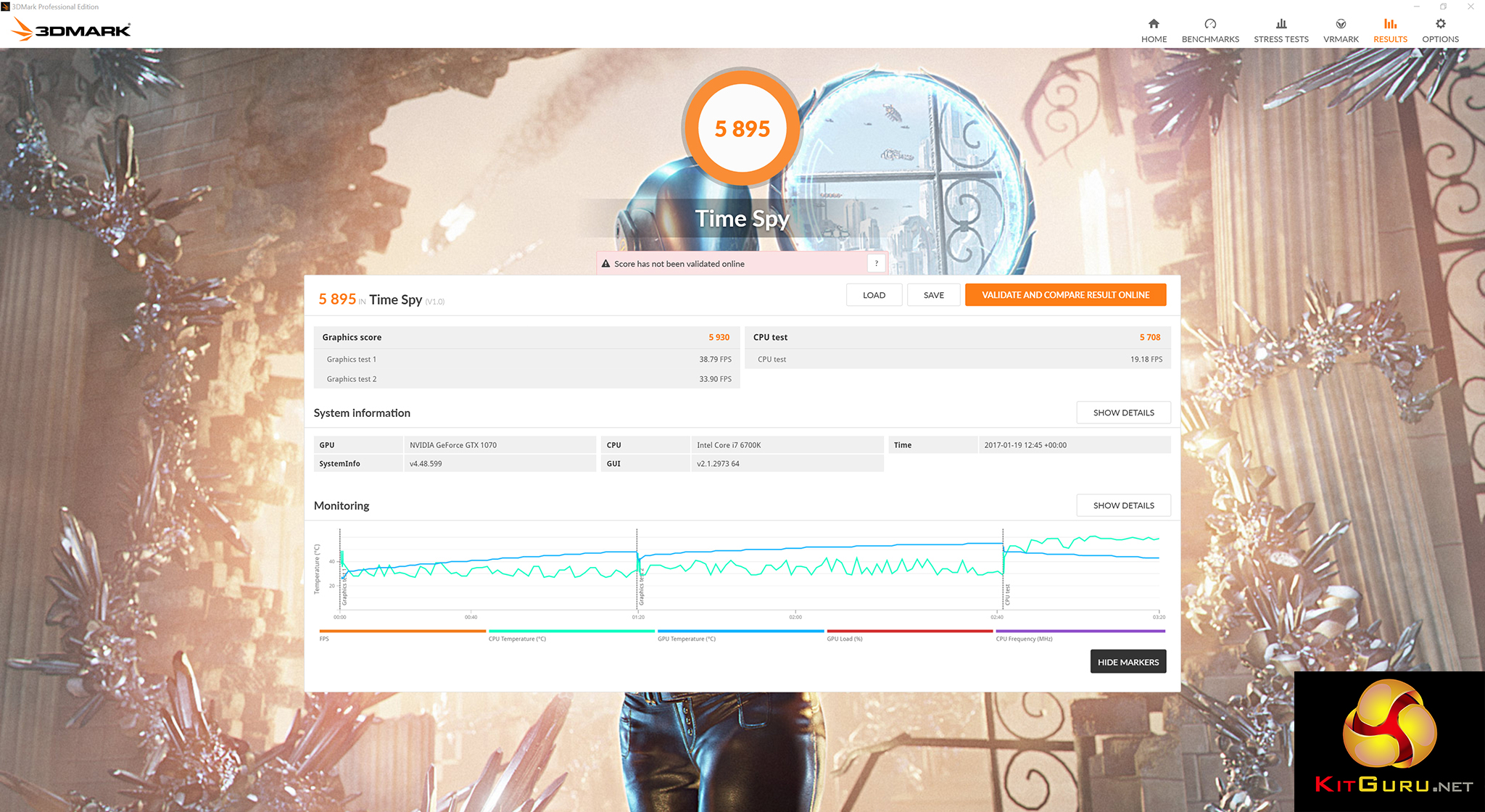Click the warning triangle icon
This screenshot has width=1485, height=812.
pos(605,264)
